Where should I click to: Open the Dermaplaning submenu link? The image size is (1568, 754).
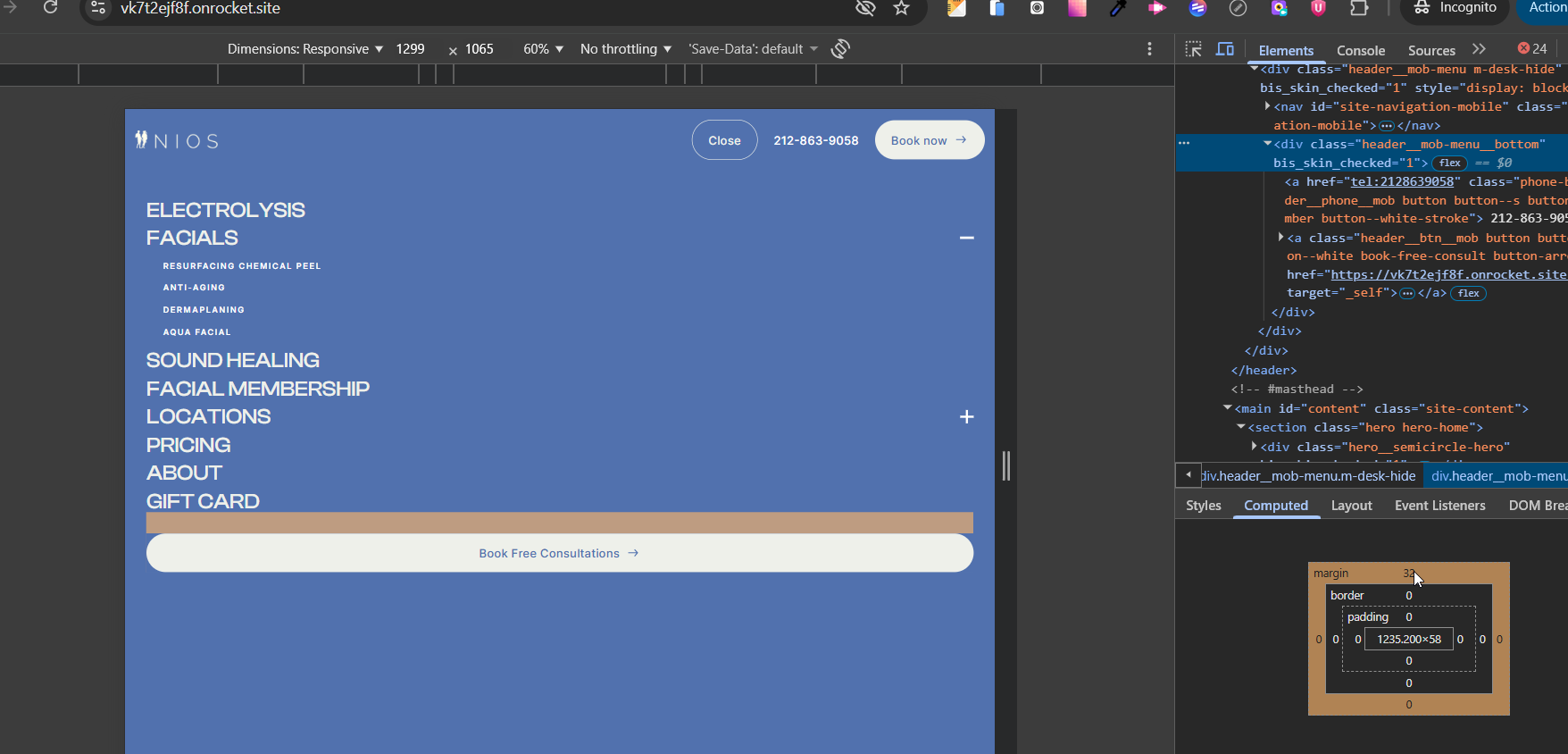pos(204,310)
